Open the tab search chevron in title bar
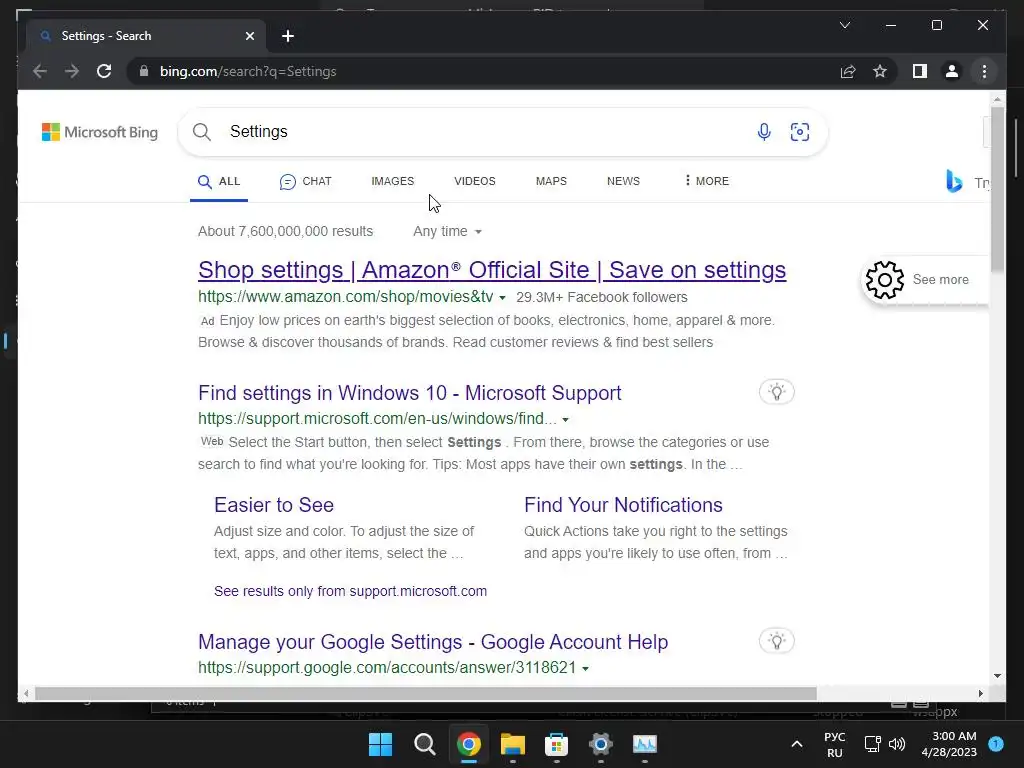The width and height of the screenshot is (1024, 768). tap(844, 25)
